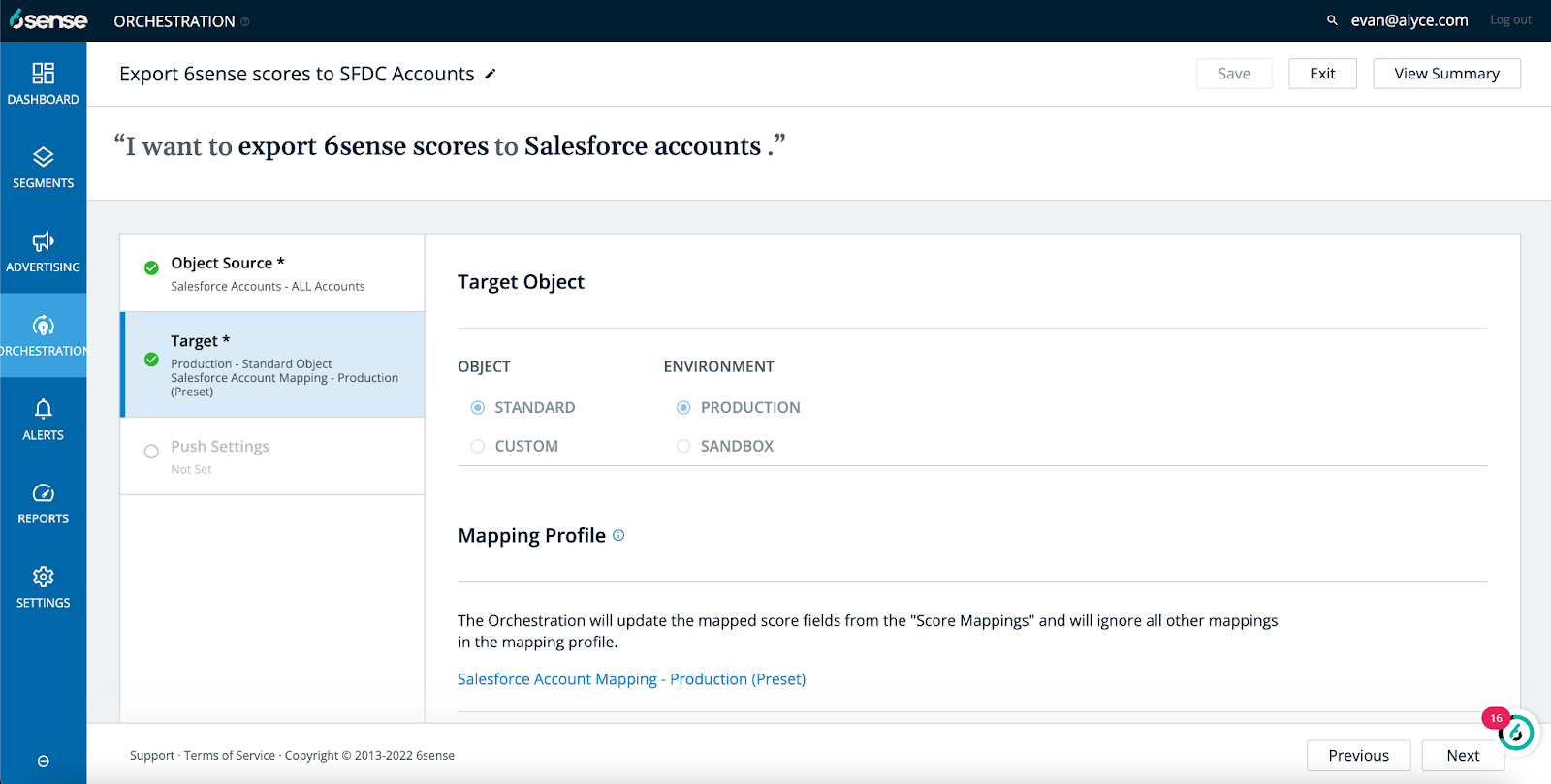Click the Save button
This screenshot has width=1551, height=784.
pos(1234,74)
